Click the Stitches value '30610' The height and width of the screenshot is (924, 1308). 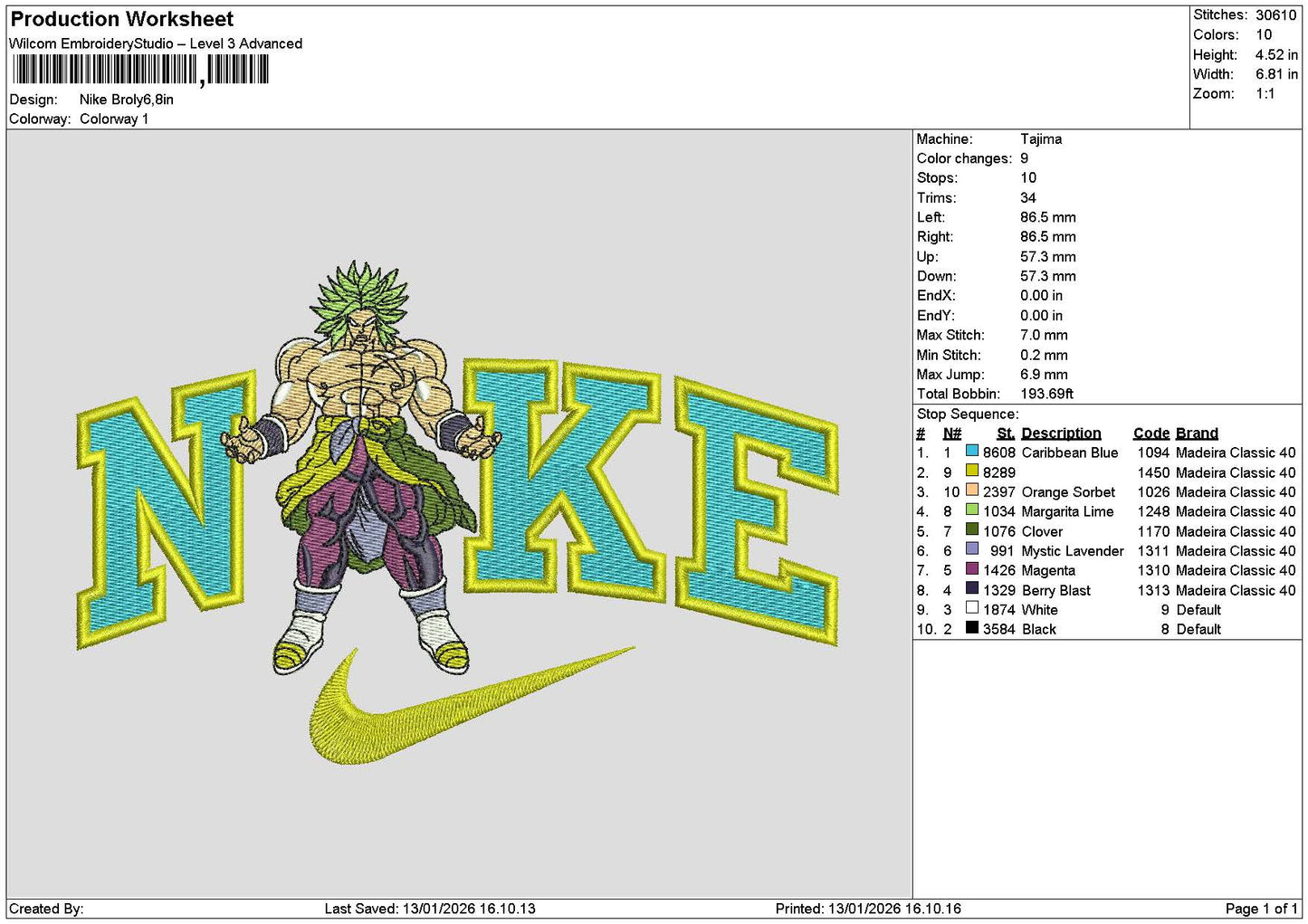1276,14
